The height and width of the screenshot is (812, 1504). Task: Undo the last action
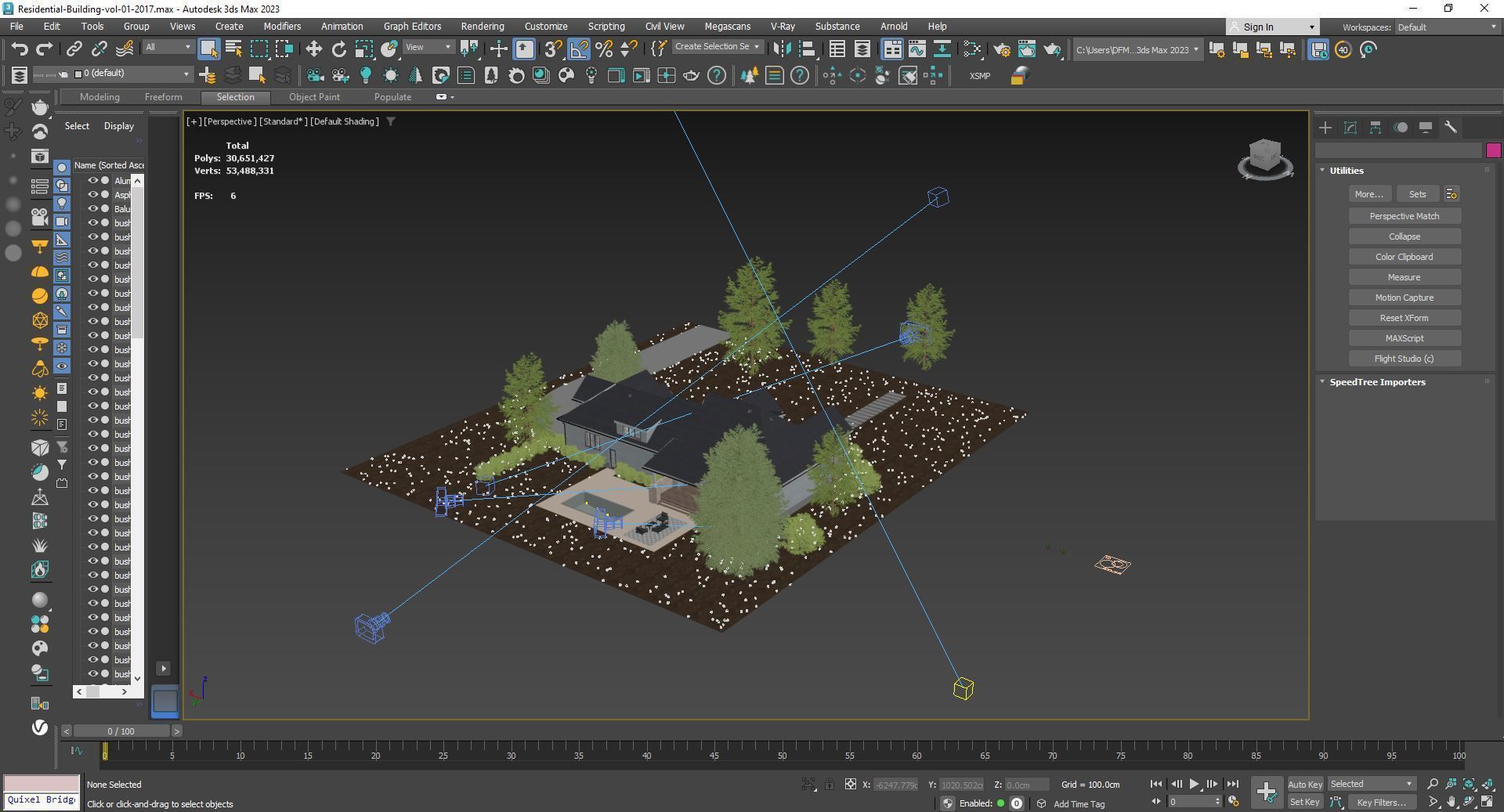[x=20, y=49]
